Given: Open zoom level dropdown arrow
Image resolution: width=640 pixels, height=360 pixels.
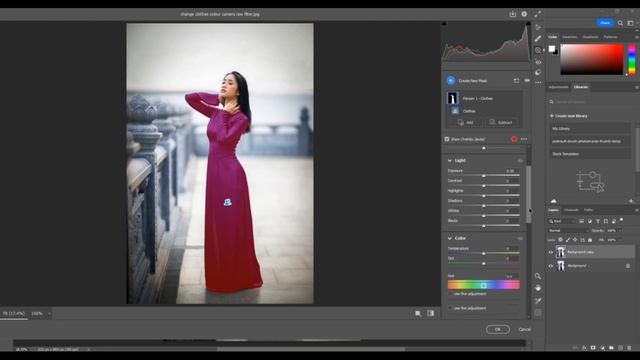Looking at the screenshot, I should click(49, 313).
